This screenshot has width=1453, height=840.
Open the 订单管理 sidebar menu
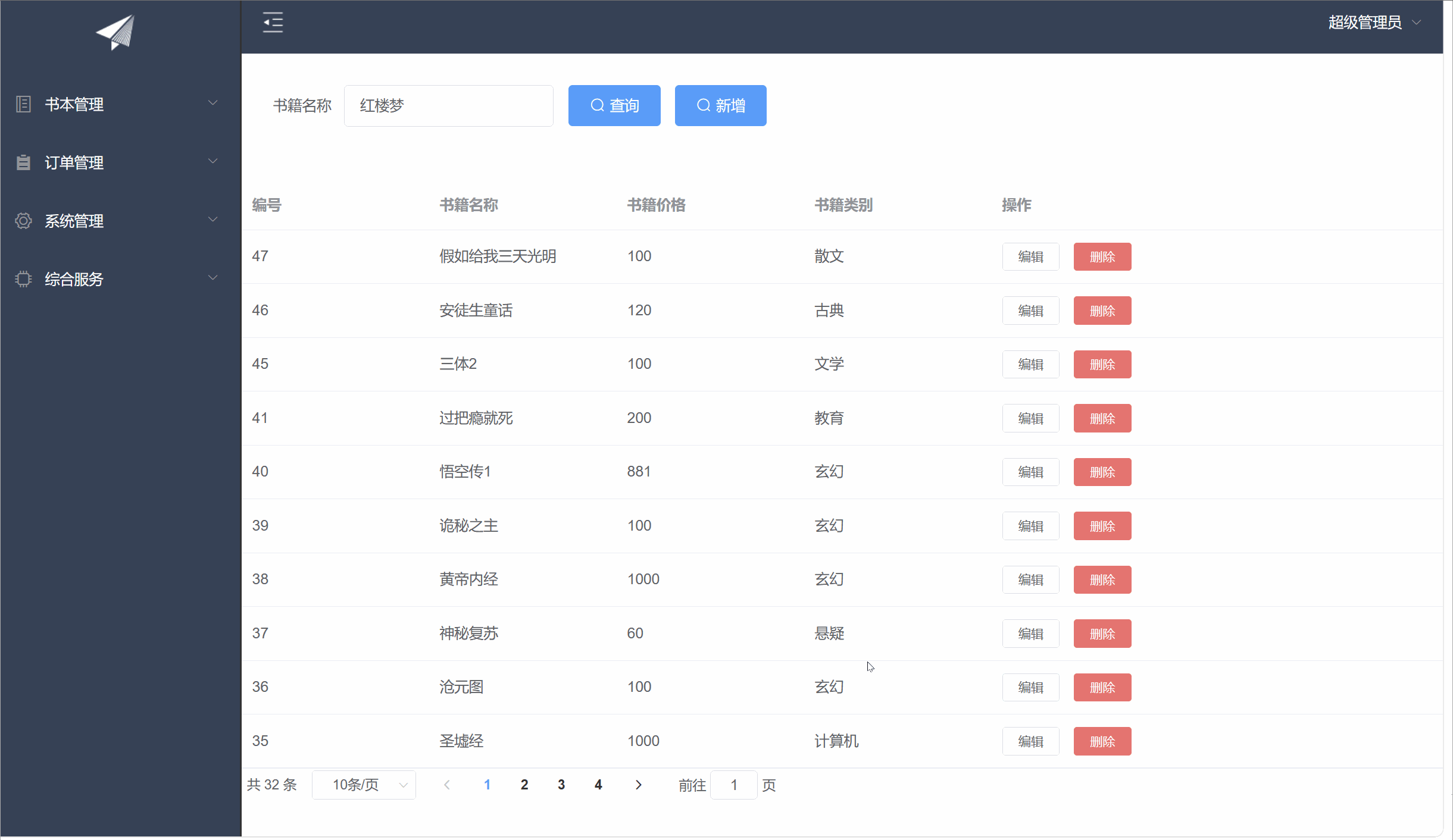click(75, 162)
